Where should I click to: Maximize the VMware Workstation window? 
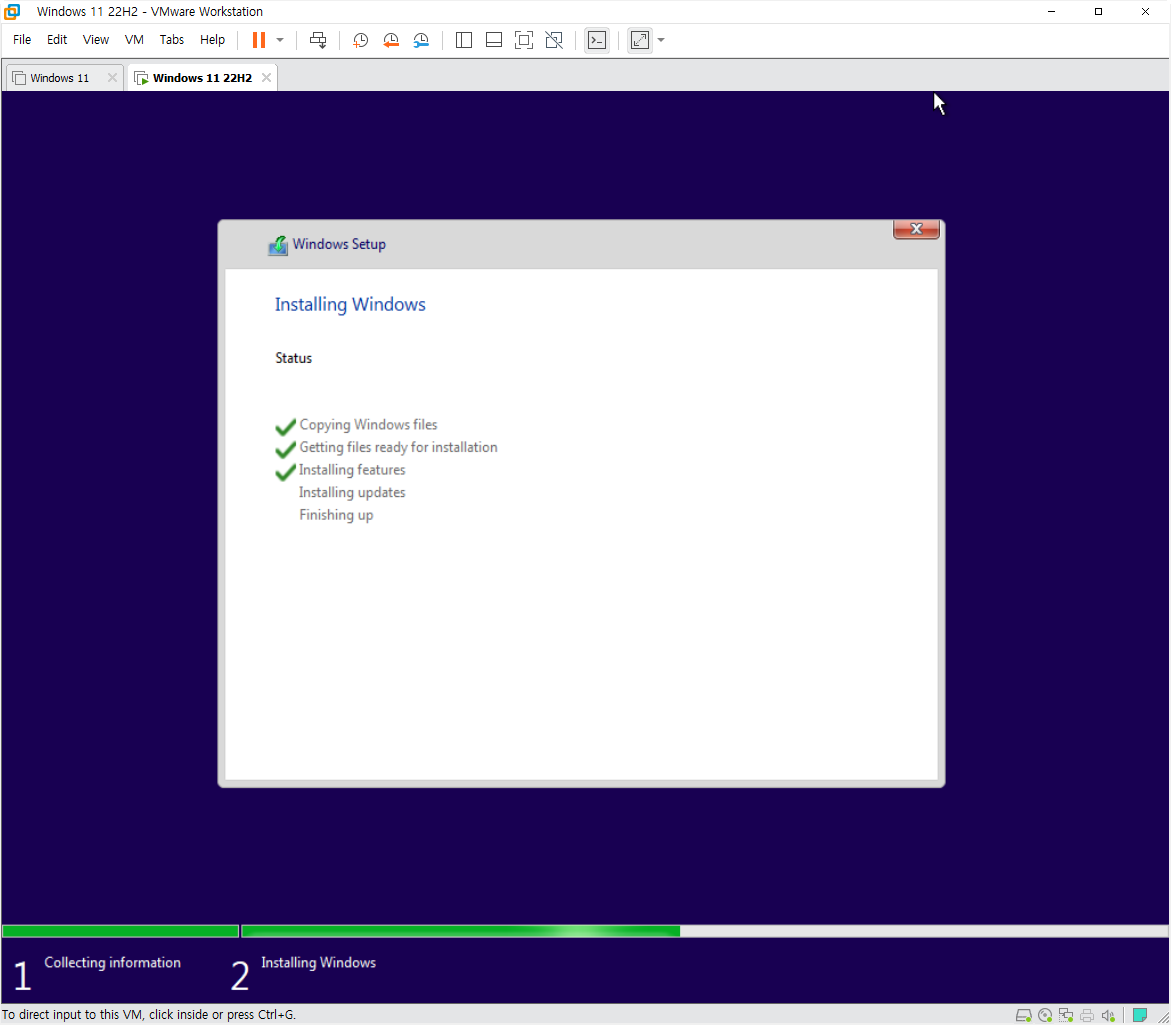pos(1099,11)
